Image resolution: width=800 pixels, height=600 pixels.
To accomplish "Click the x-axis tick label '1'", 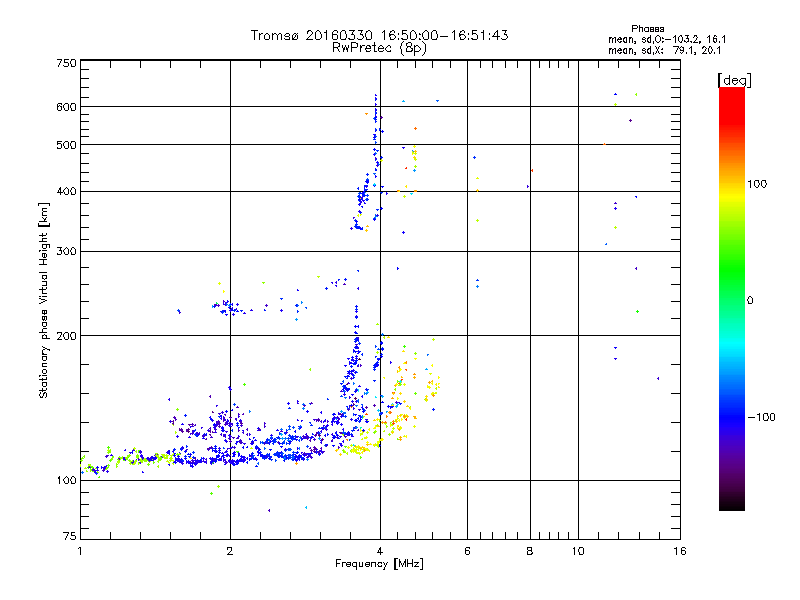I will 80,551.
